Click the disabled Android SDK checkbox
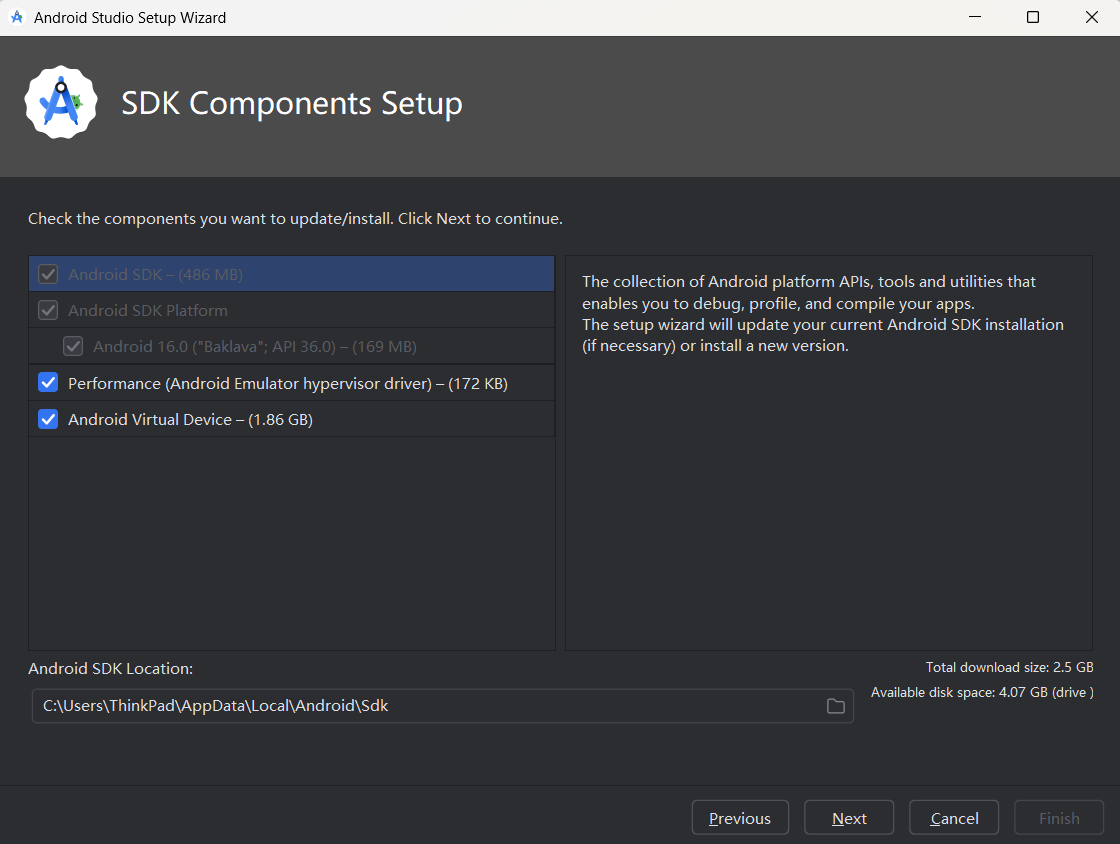Viewport: 1120px width, 844px height. coord(48,274)
